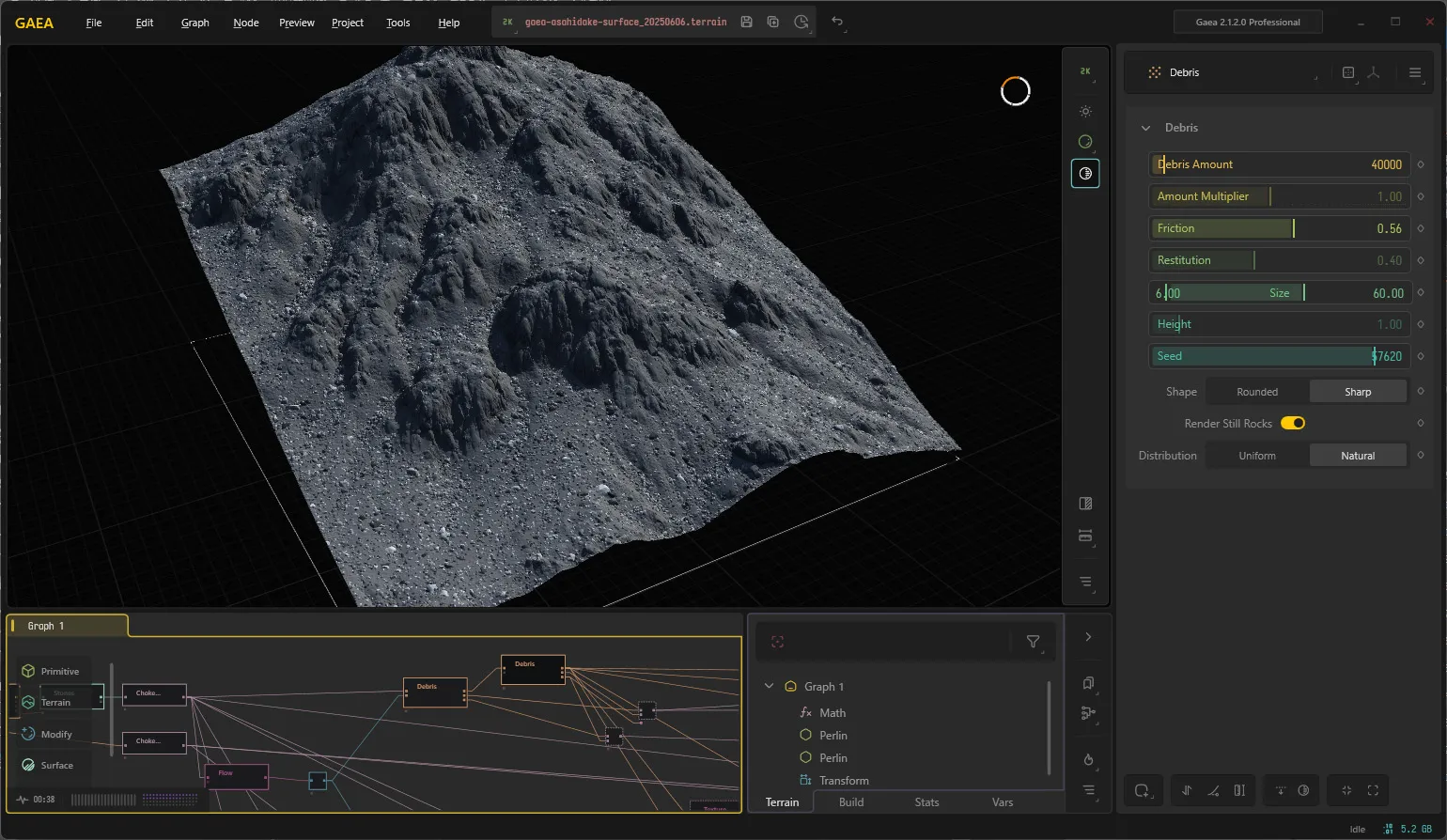The height and width of the screenshot is (840, 1447).
Task: Collapse the Debris properties section
Action: (1145, 128)
